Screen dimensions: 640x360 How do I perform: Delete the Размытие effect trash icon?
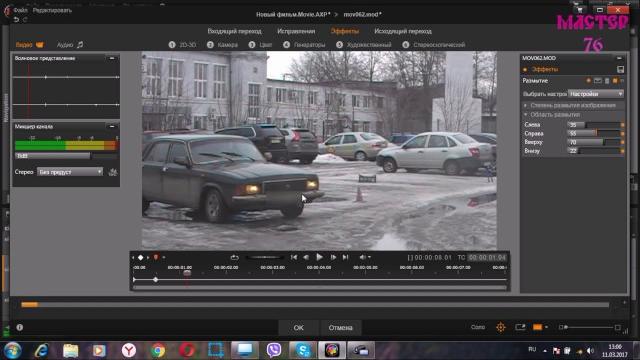(x=607, y=81)
